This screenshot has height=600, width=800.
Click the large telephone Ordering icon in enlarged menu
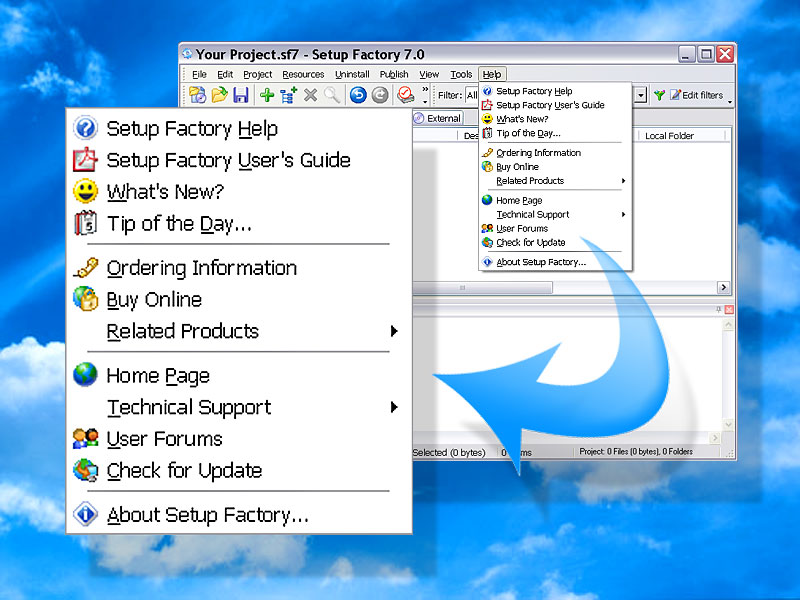click(x=85, y=267)
